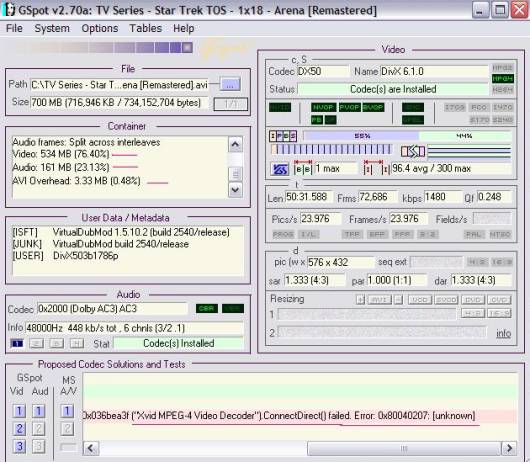Click the file Path field
This screenshot has height=462, width=530.
click(119, 85)
